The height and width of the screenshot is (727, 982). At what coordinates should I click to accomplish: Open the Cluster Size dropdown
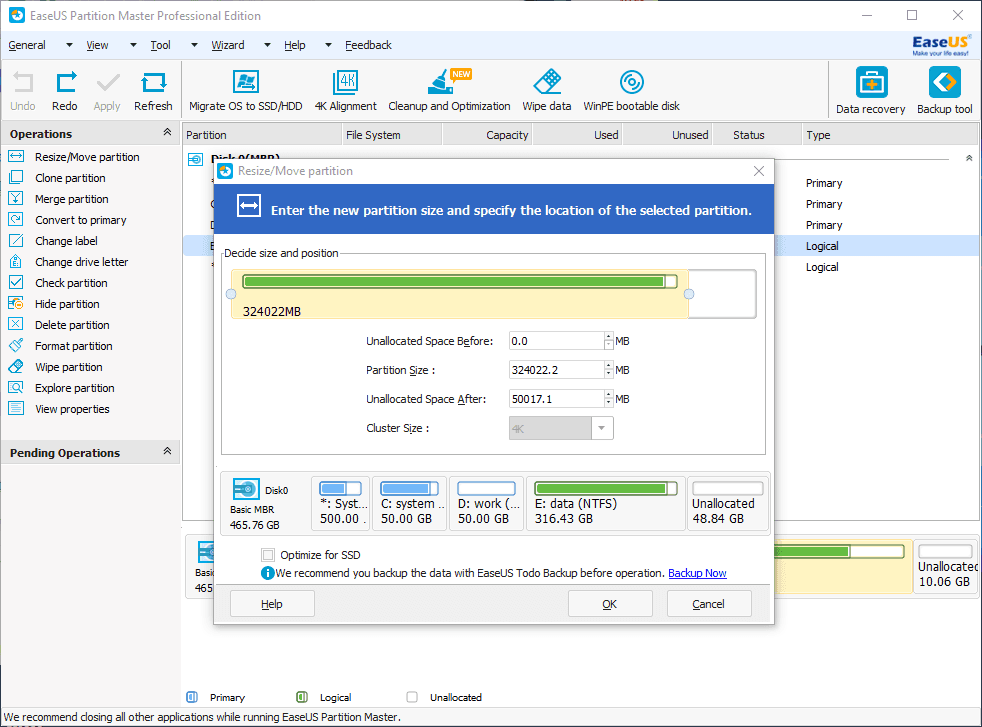tap(603, 427)
